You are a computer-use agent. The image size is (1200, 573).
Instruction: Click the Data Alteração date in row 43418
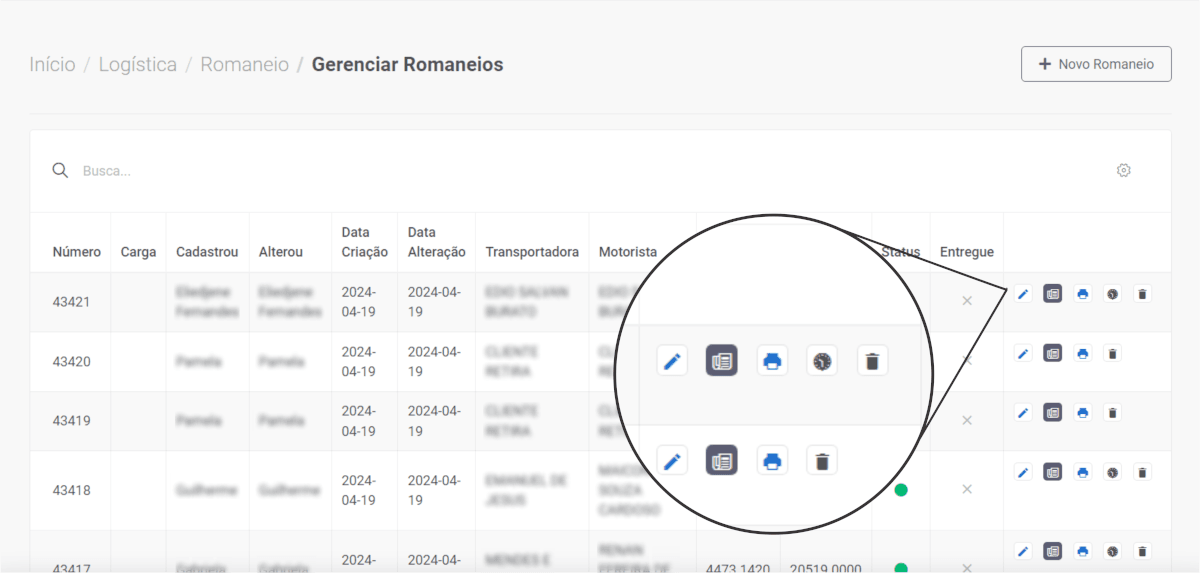point(434,490)
